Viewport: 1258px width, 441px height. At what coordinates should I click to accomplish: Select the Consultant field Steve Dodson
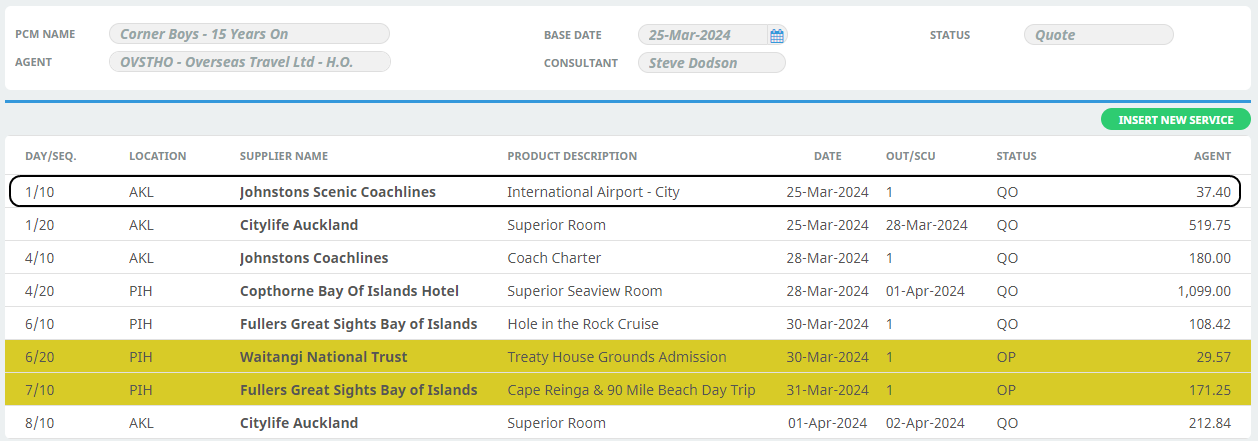[x=712, y=63]
